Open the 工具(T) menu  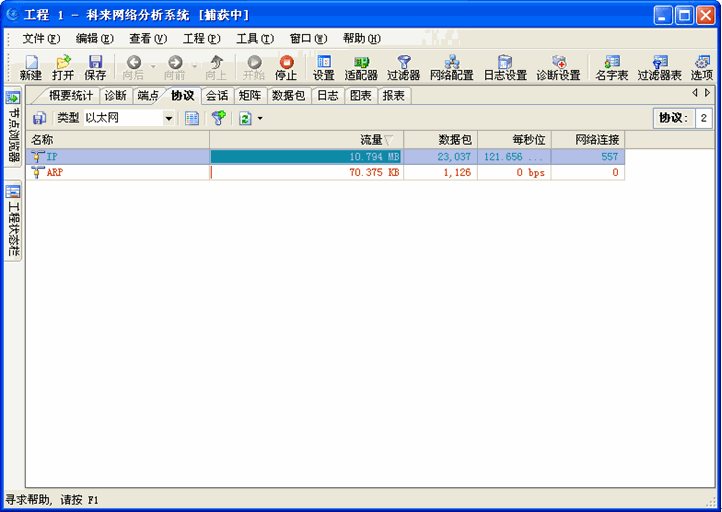(x=255, y=39)
